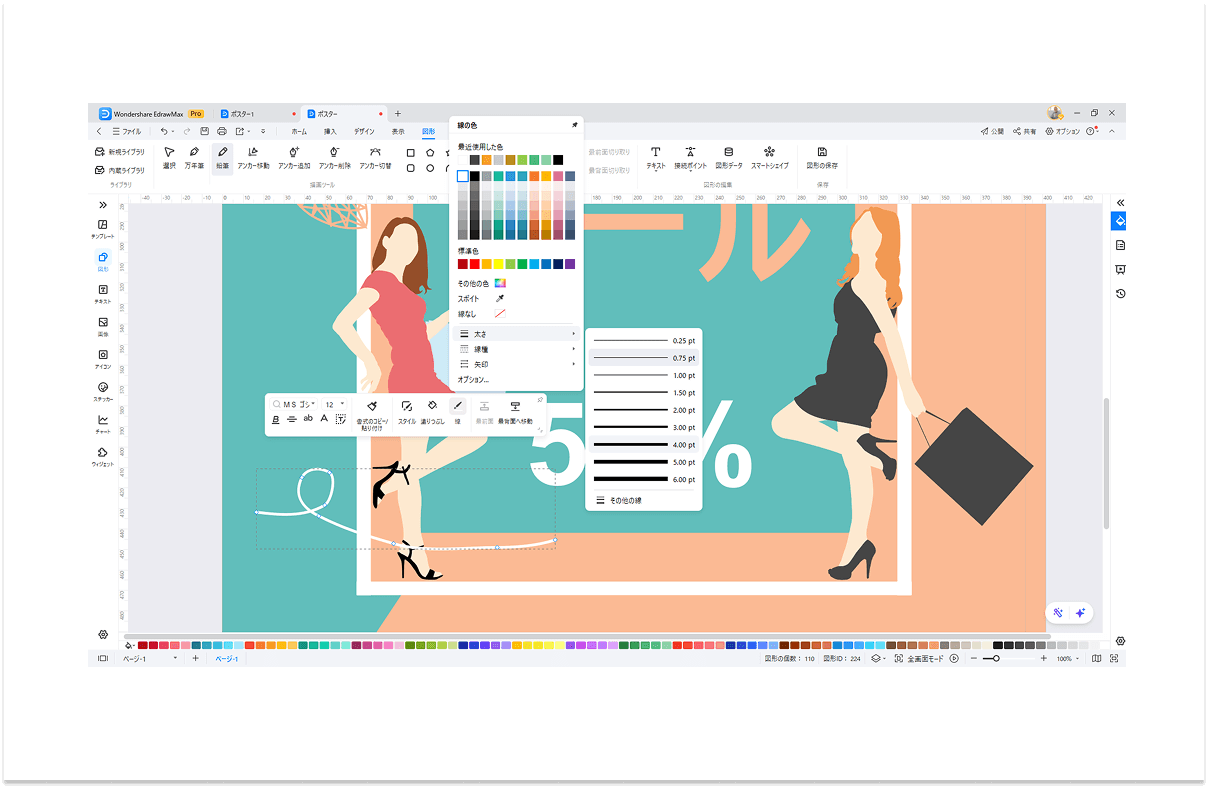Viewport: 1208px width, 788px height.
Task: Click その他の線 more lines option
Action: [624, 499]
